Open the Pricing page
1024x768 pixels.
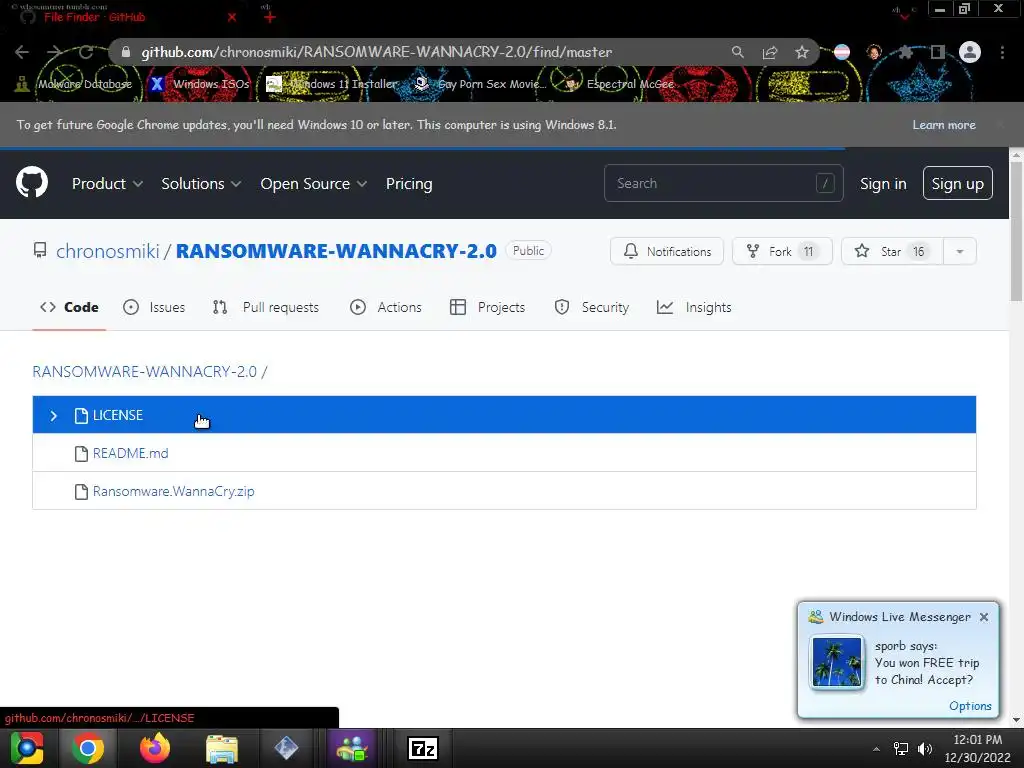click(409, 184)
